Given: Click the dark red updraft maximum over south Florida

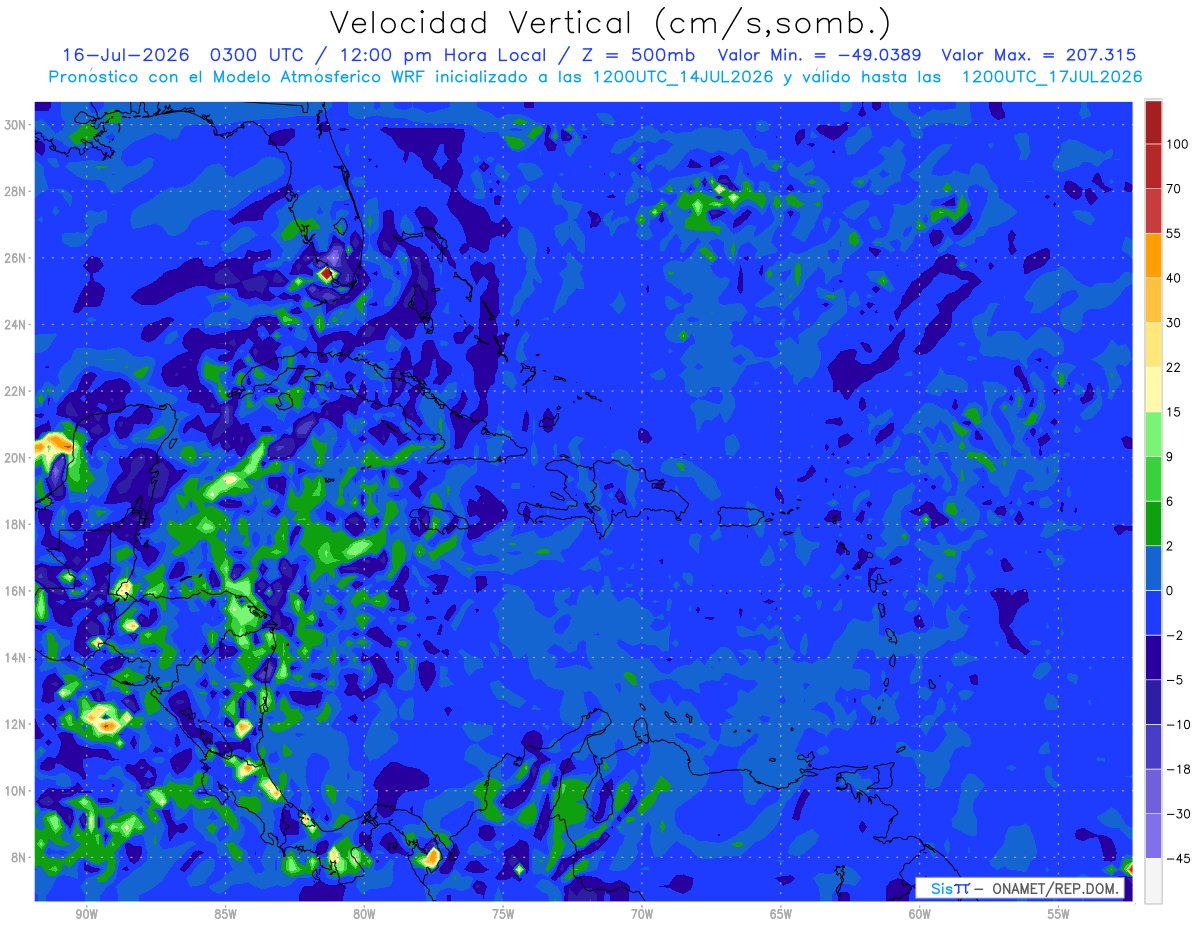Looking at the screenshot, I should (x=326, y=274).
